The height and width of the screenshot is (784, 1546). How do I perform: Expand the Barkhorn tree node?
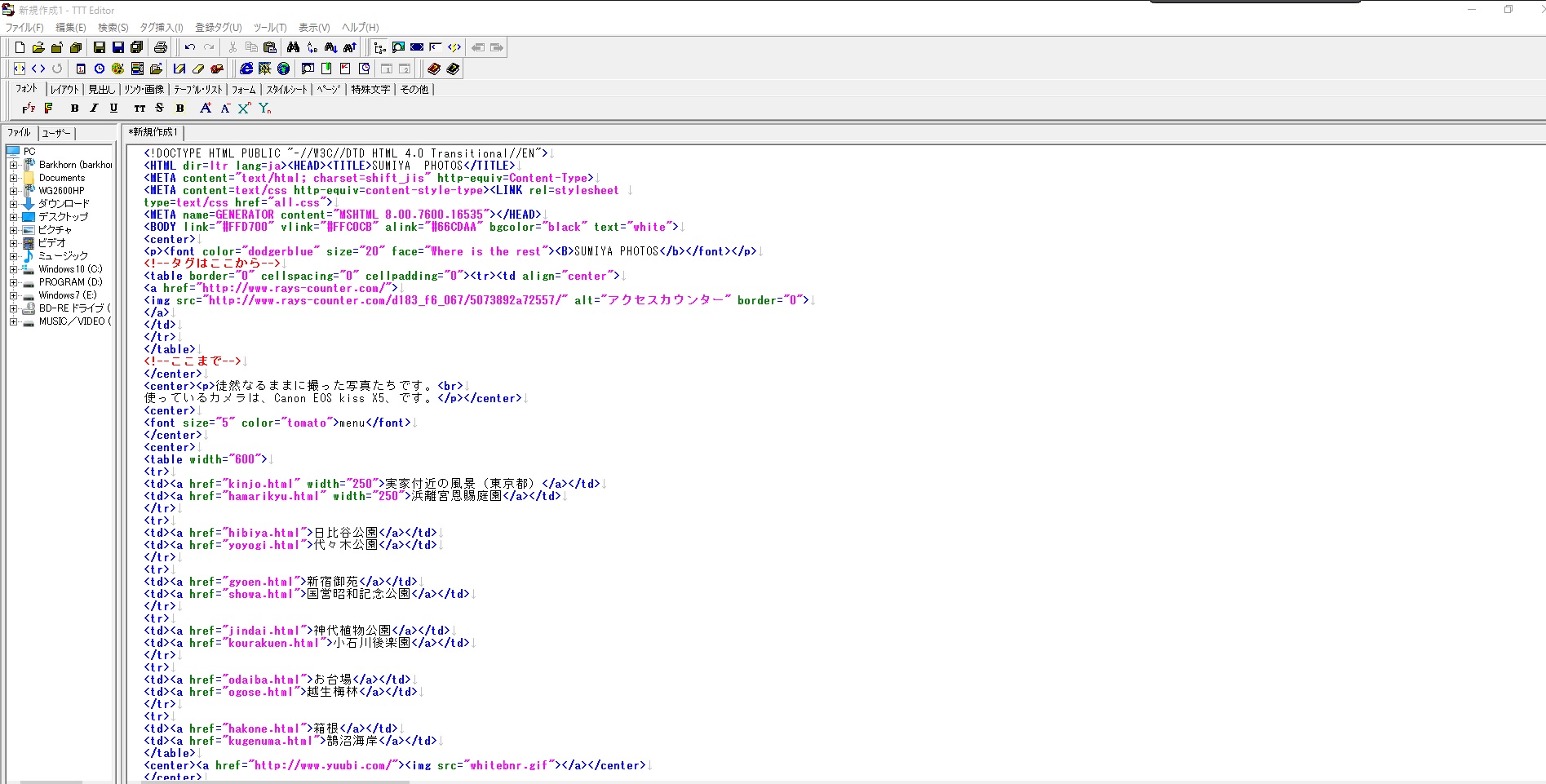[x=13, y=165]
